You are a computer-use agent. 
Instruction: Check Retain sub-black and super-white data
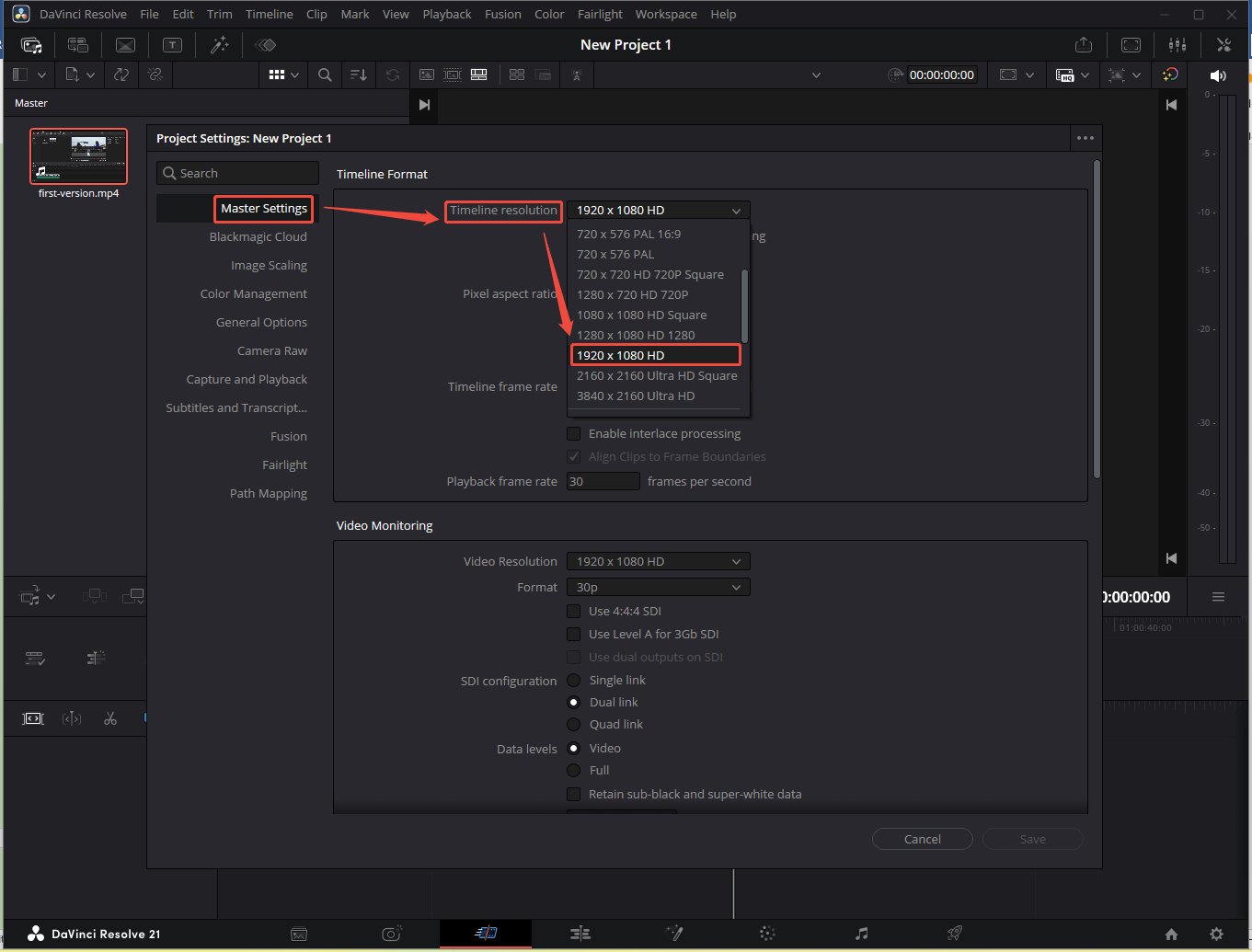(x=574, y=795)
